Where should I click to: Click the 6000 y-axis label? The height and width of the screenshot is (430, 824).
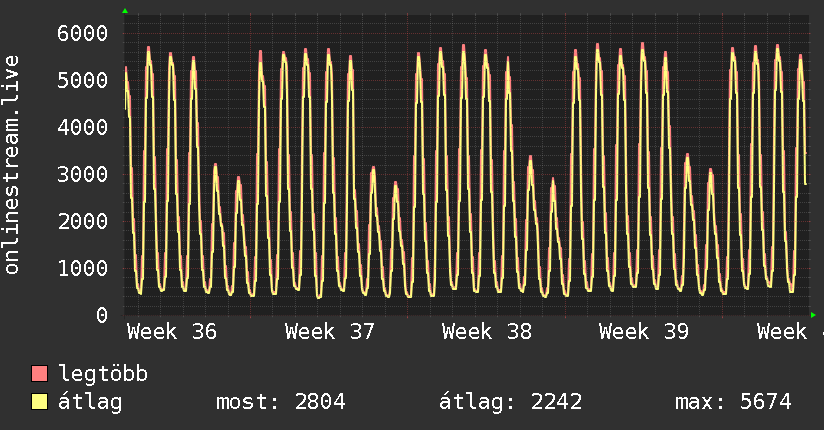pos(83,34)
